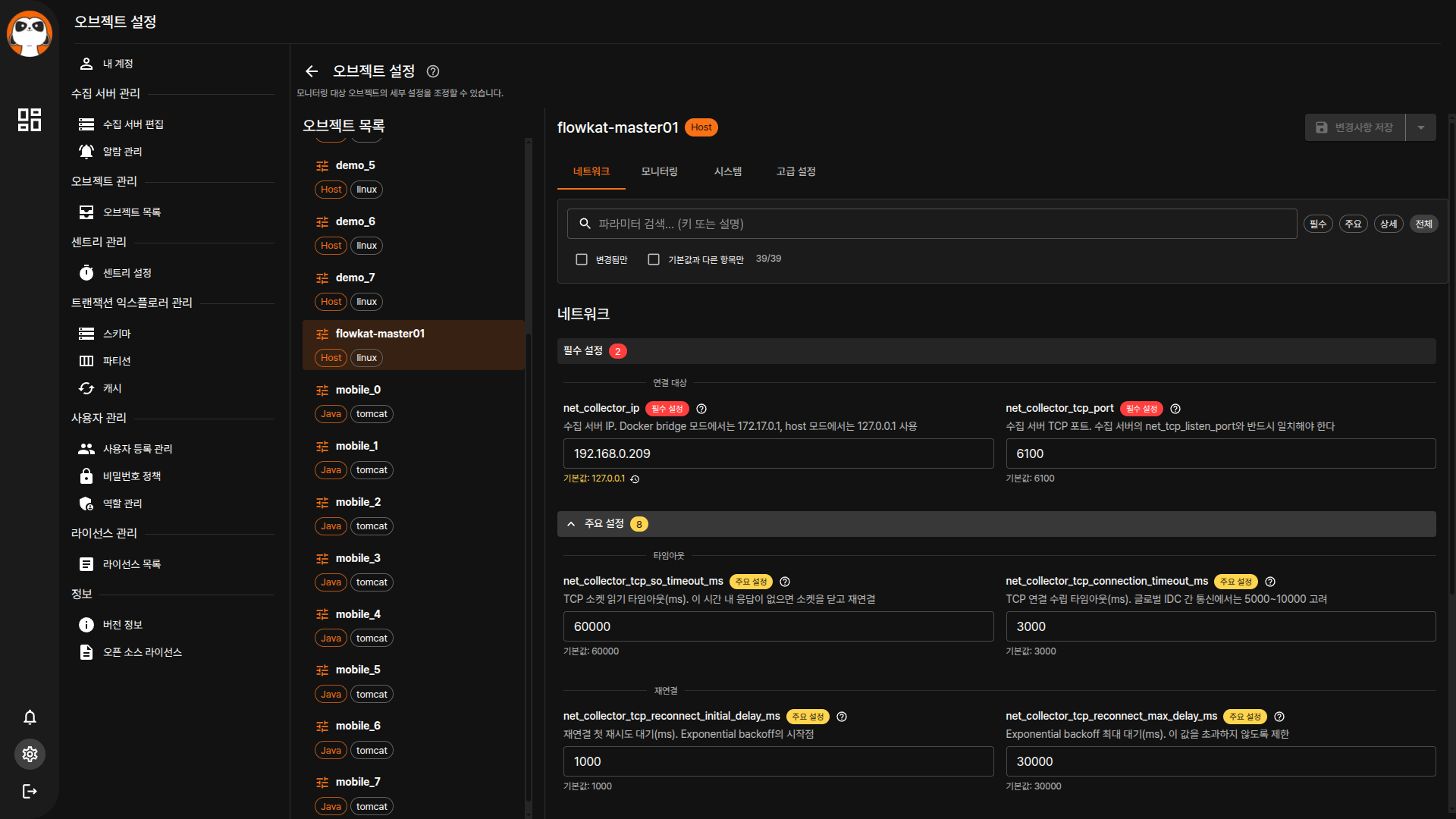Click help icon beside 오브젝트 설정 title

pos(433,71)
